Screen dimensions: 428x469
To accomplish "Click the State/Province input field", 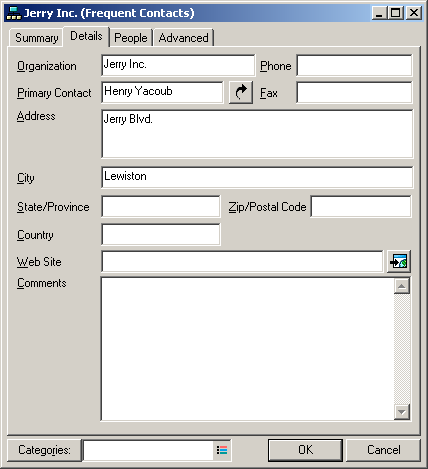I will pyautogui.click(x=161, y=206).
